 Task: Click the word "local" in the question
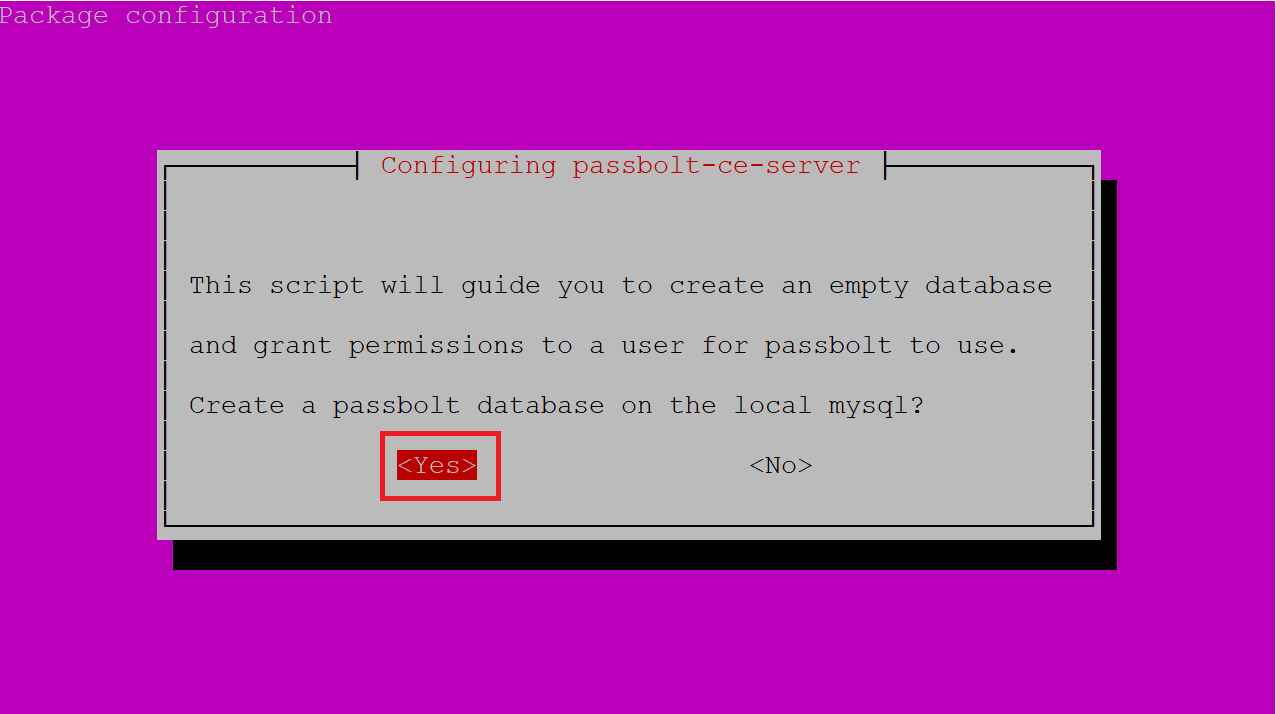tap(772, 405)
